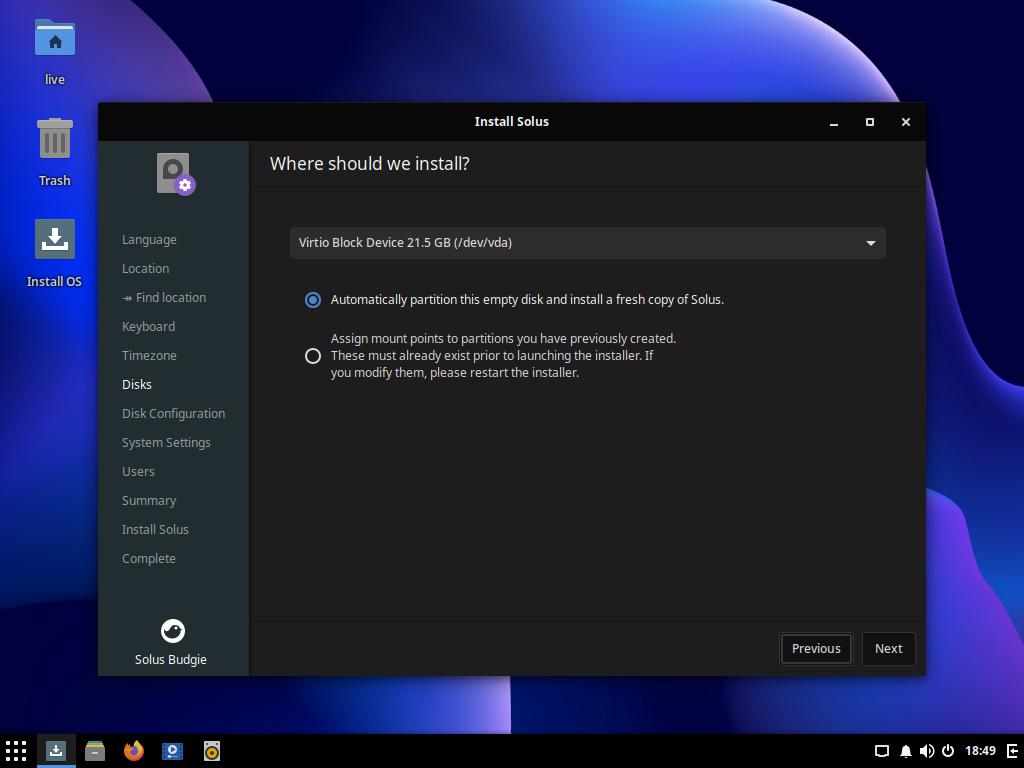1024x768 pixels.
Task: Select the Complete step in sidebar
Action: 148,558
